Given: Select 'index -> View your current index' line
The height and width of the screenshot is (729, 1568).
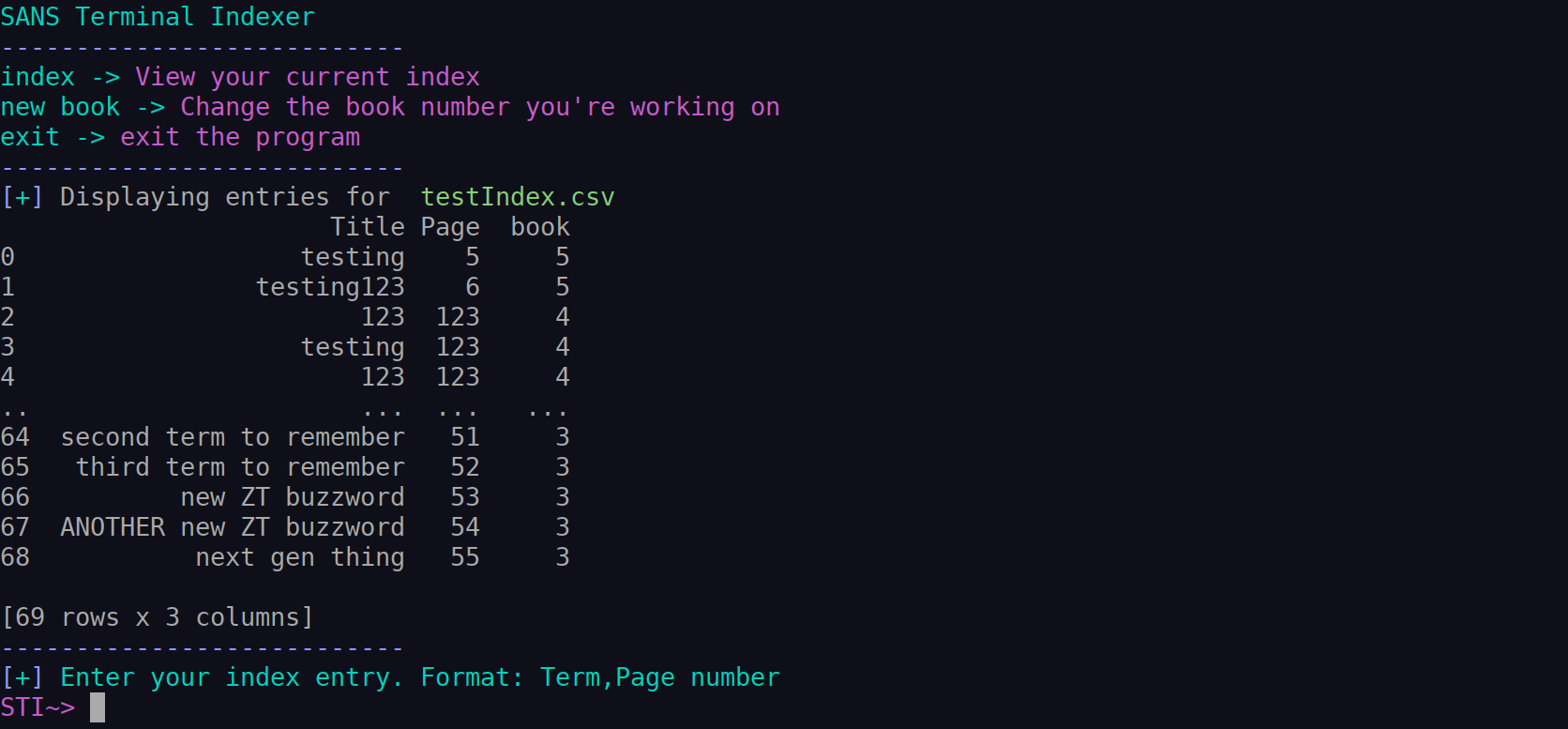Looking at the screenshot, I should [x=240, y=77].
